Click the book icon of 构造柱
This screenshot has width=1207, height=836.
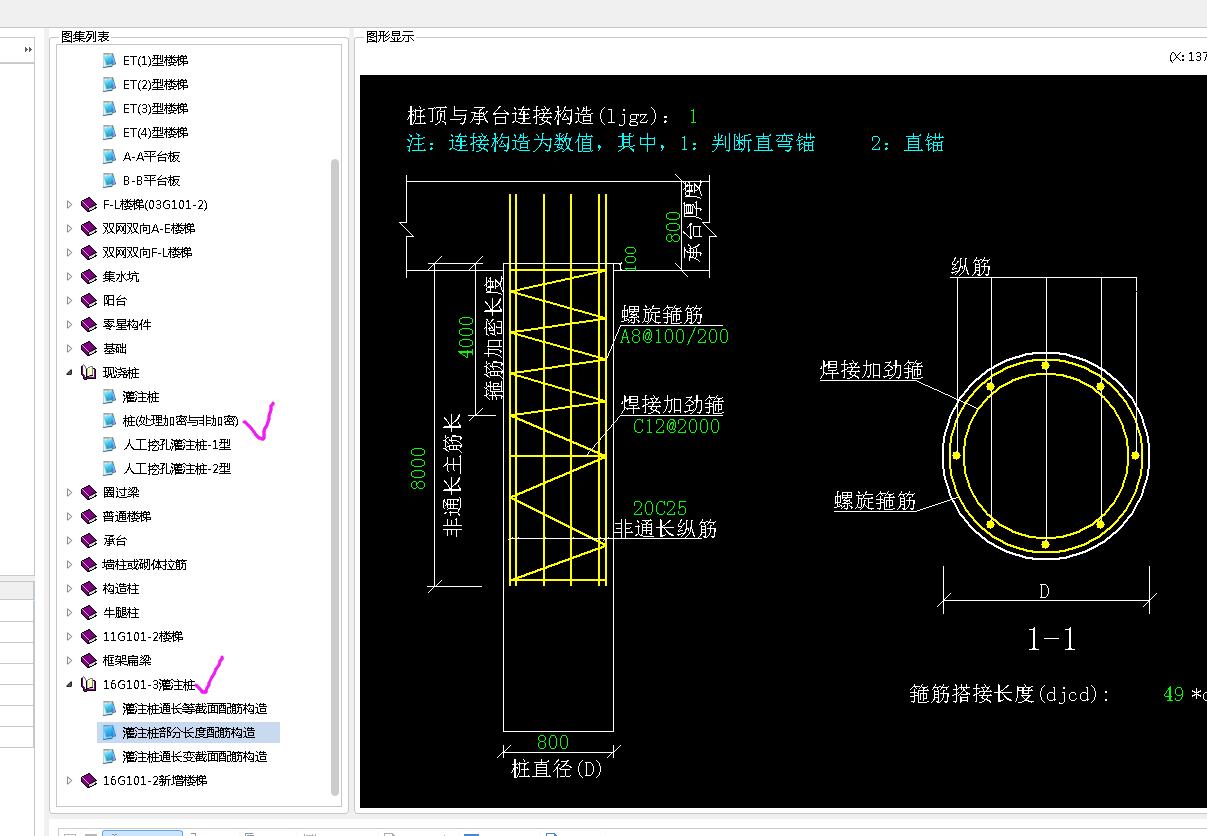click(x=89, y=588)
